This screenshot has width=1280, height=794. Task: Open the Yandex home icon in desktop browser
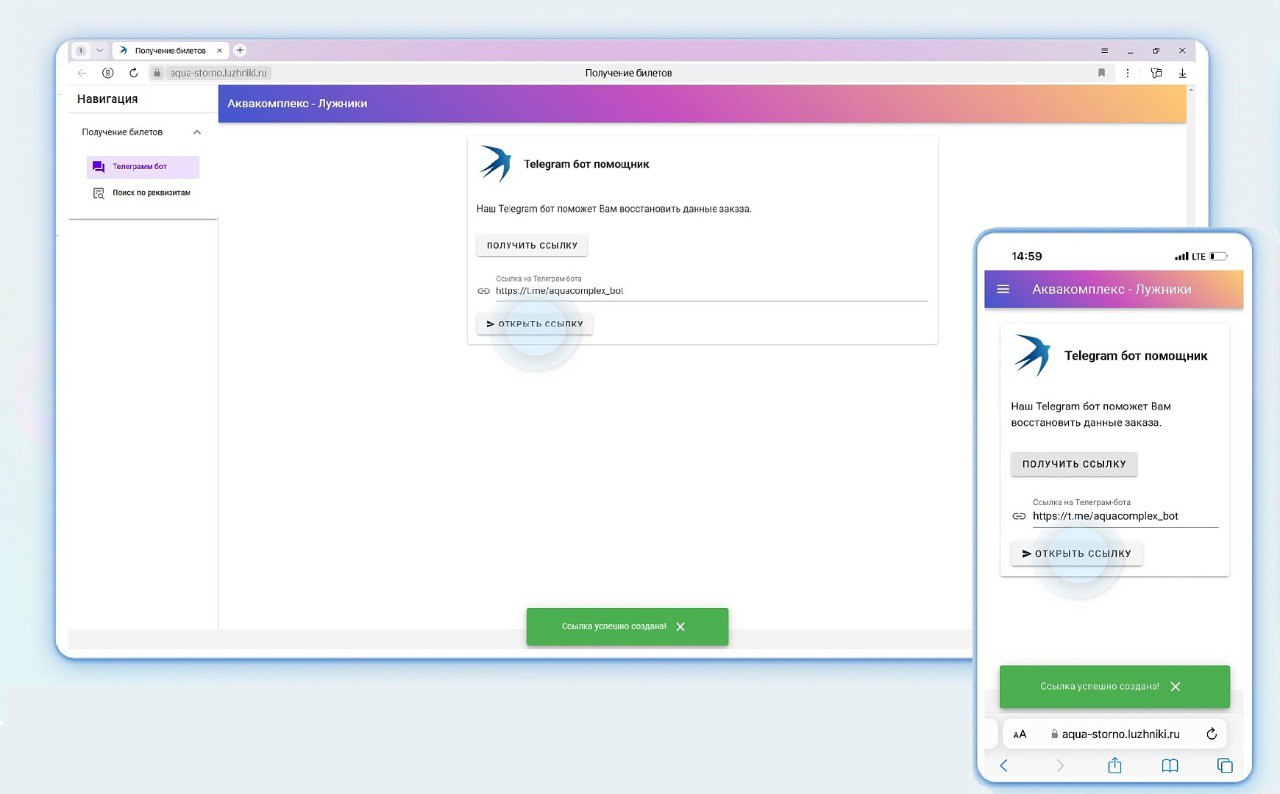pyautogui.click(x=108, y=73)
